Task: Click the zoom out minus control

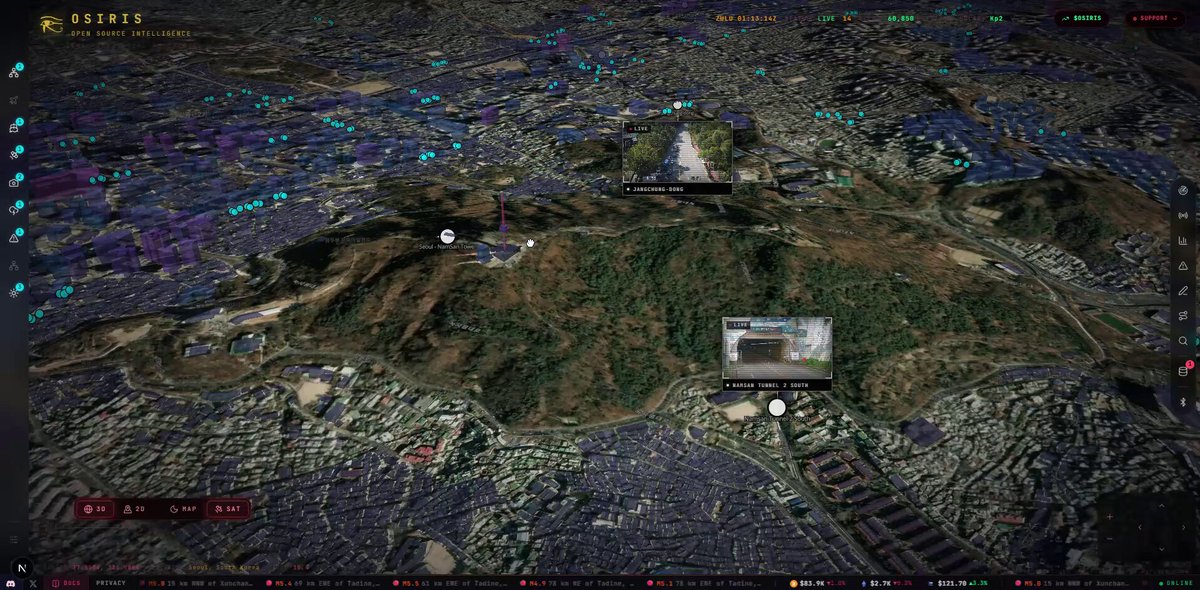Action: tap(1109, 538)
